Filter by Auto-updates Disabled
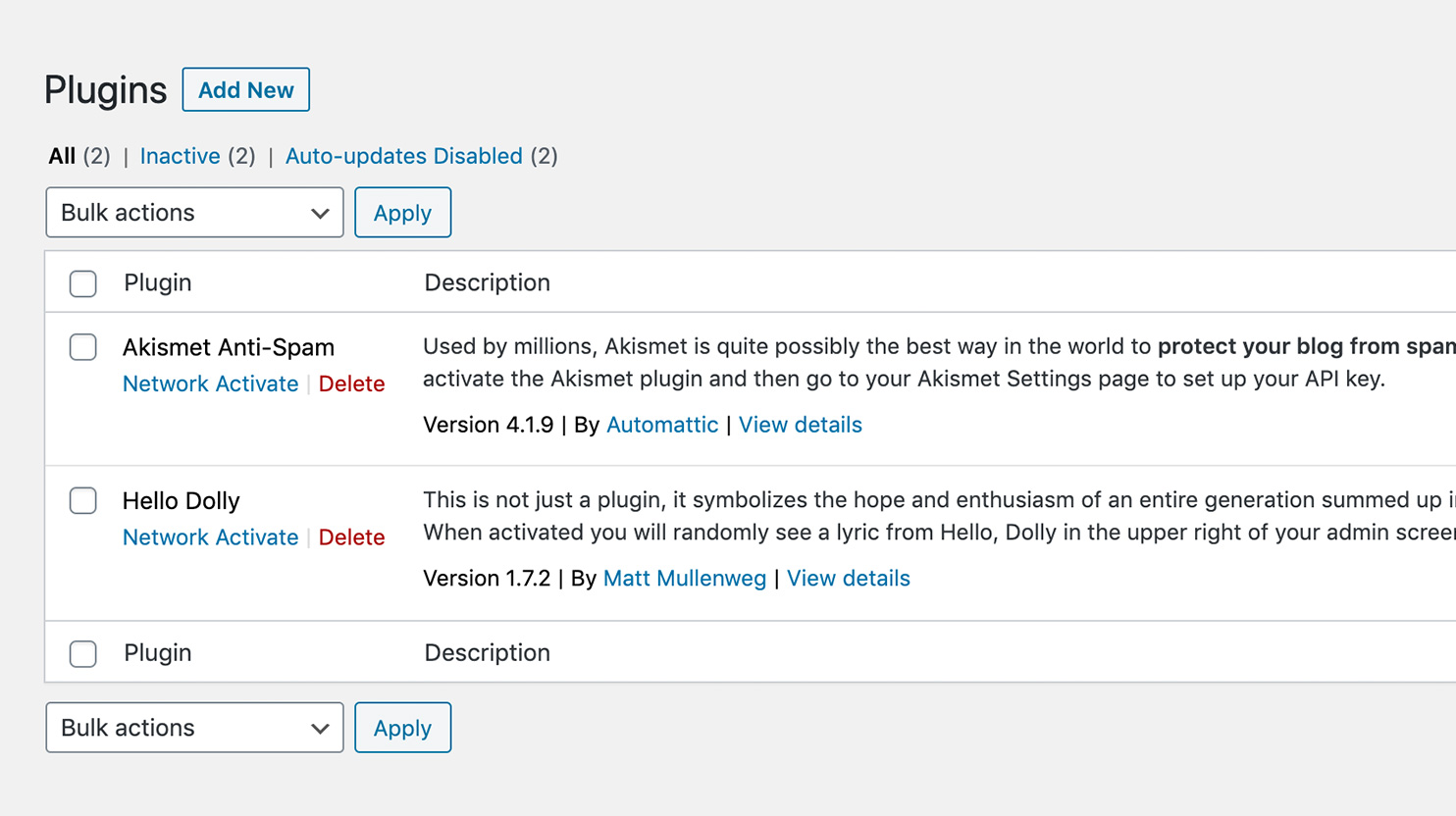 point(403,156)
